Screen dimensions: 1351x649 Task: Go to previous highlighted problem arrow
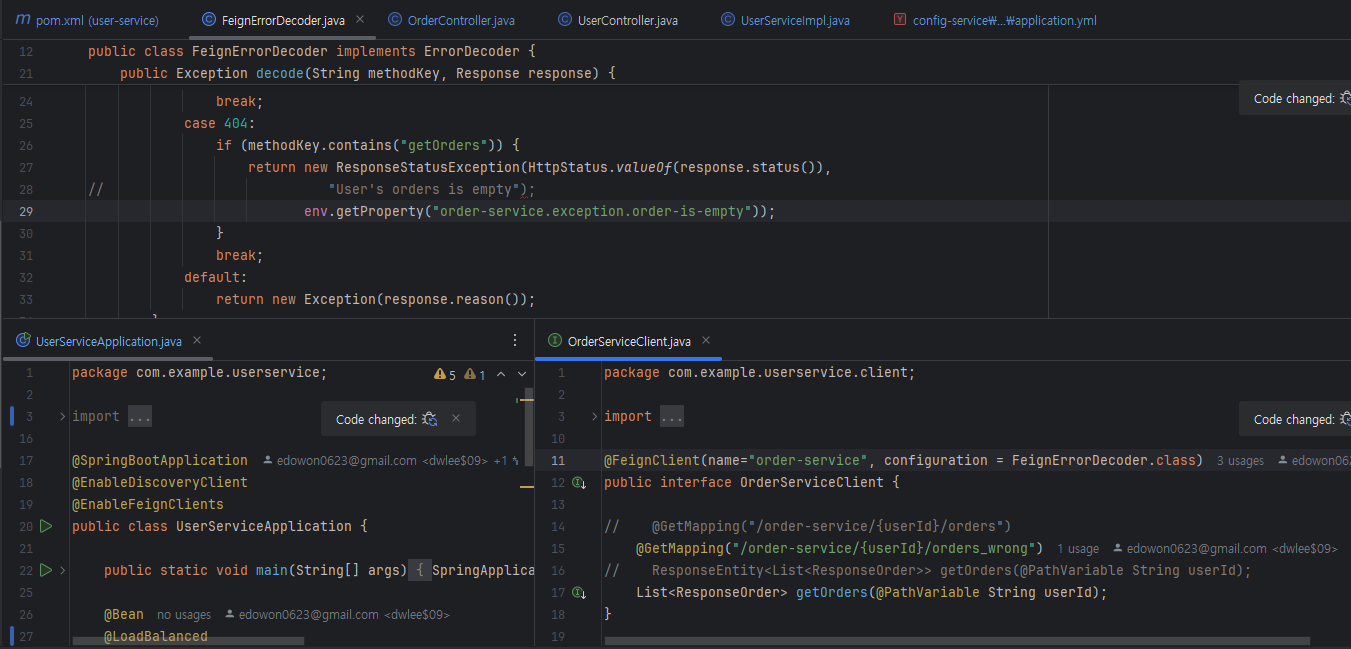tap(502, 375)
